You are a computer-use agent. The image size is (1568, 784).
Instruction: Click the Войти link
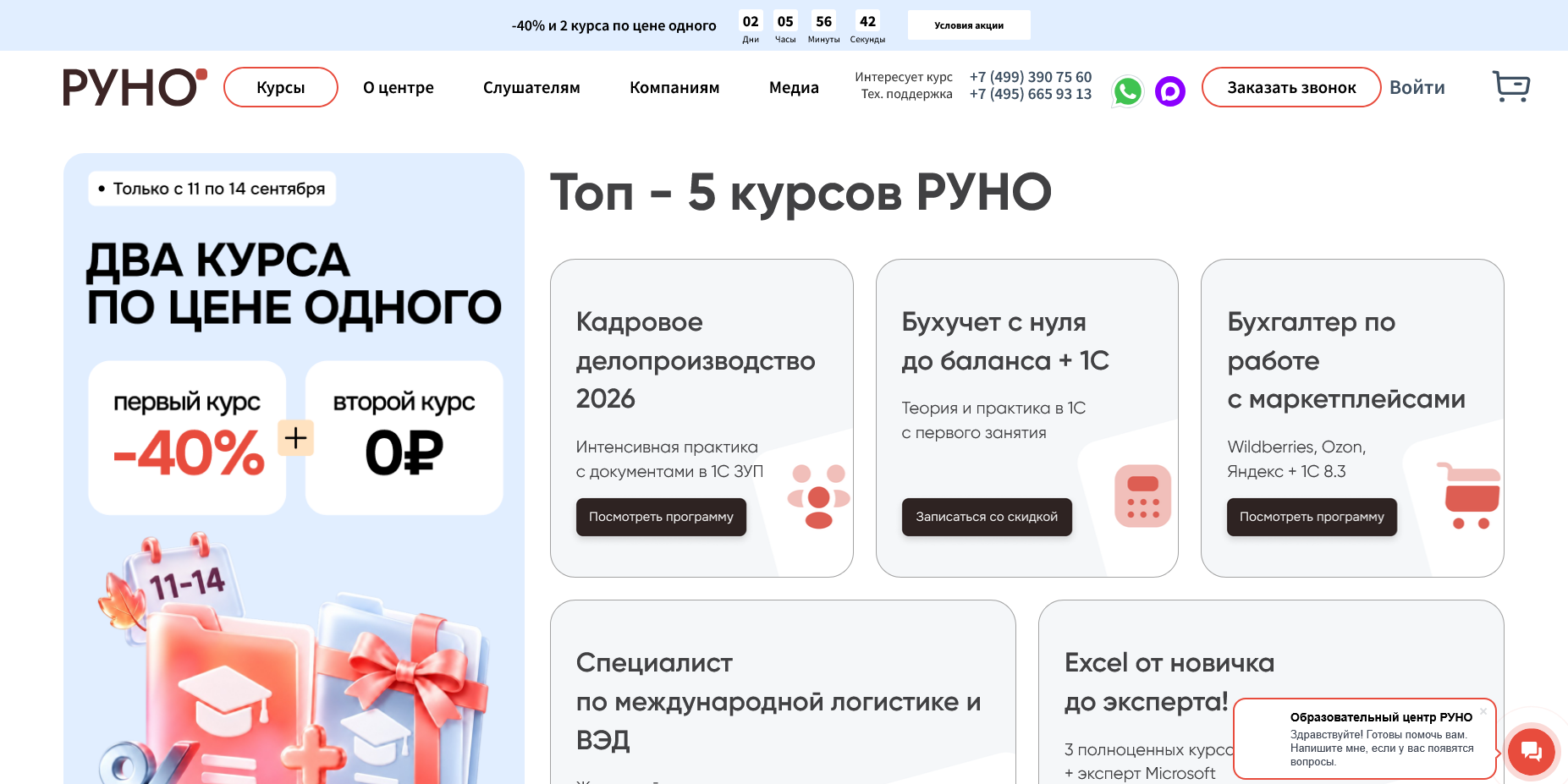point(1417,87)
